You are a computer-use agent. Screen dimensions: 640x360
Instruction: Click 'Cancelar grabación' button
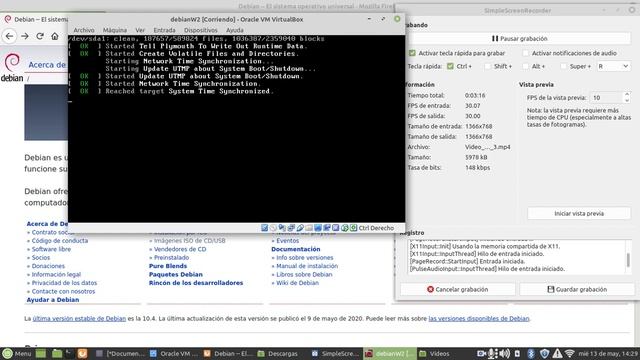[x=458, y=289]
